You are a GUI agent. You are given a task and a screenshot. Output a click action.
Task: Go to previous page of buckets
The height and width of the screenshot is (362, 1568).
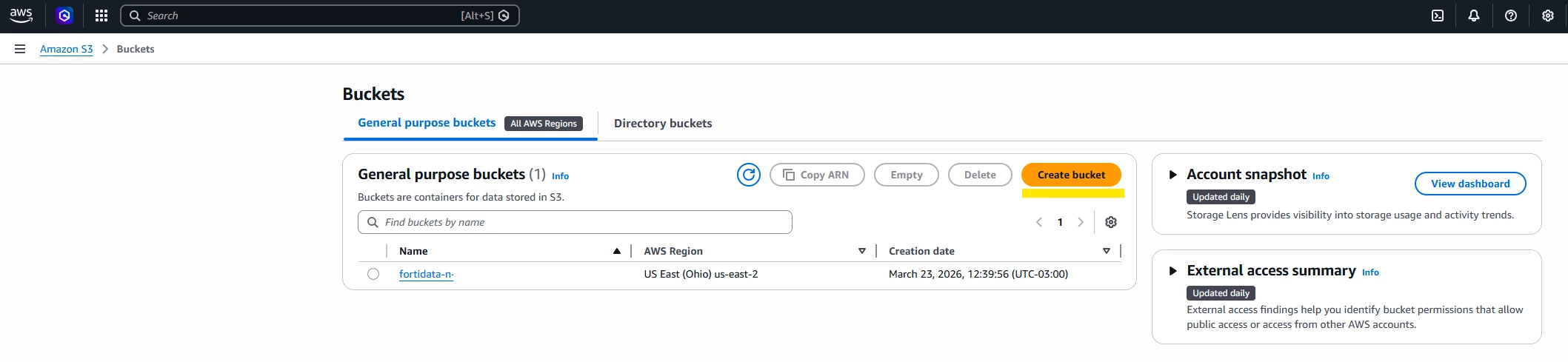tap(1039, 222)
